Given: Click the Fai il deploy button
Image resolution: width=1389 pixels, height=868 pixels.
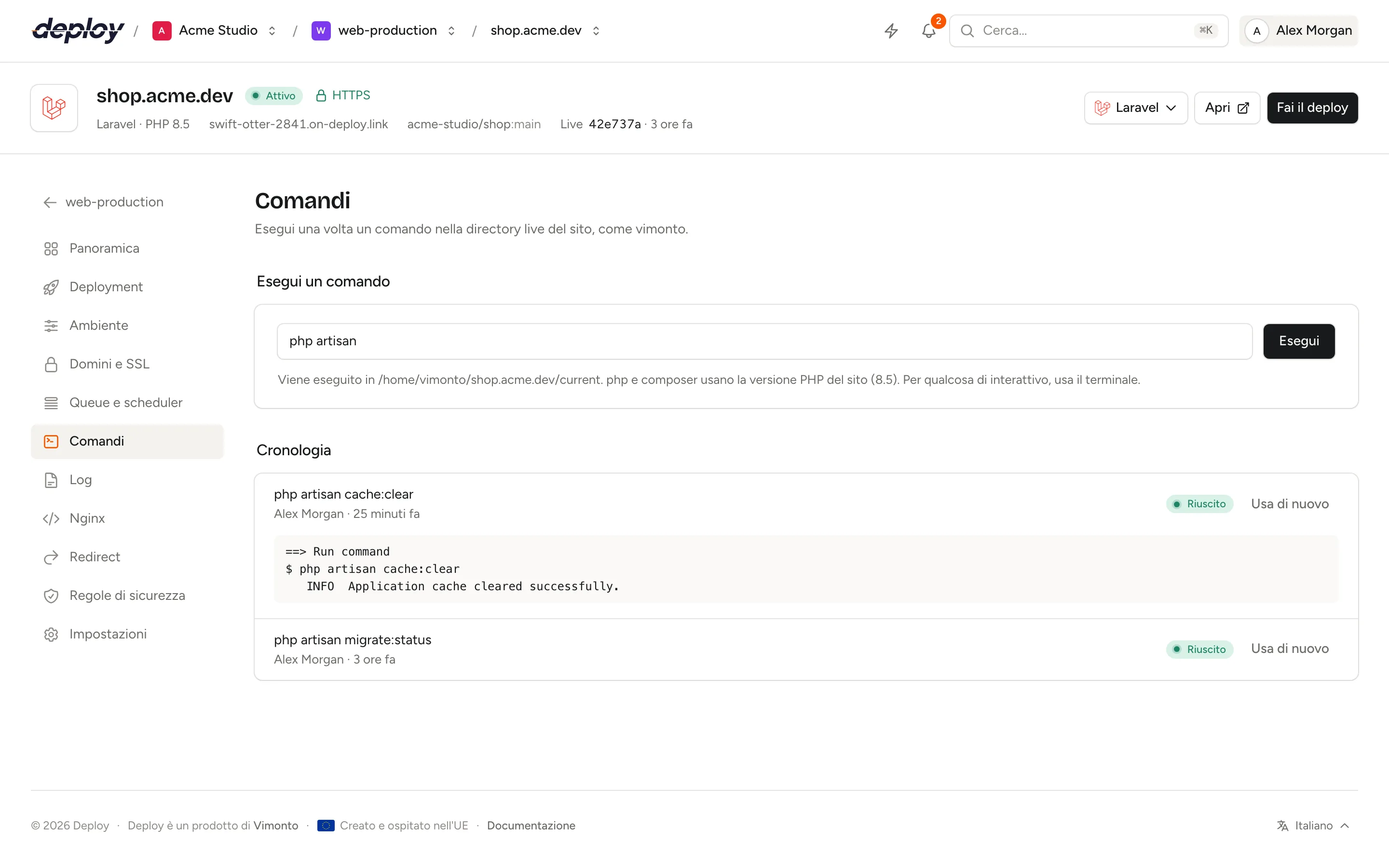Looking at the screenshot, I should pos(1312,108).
